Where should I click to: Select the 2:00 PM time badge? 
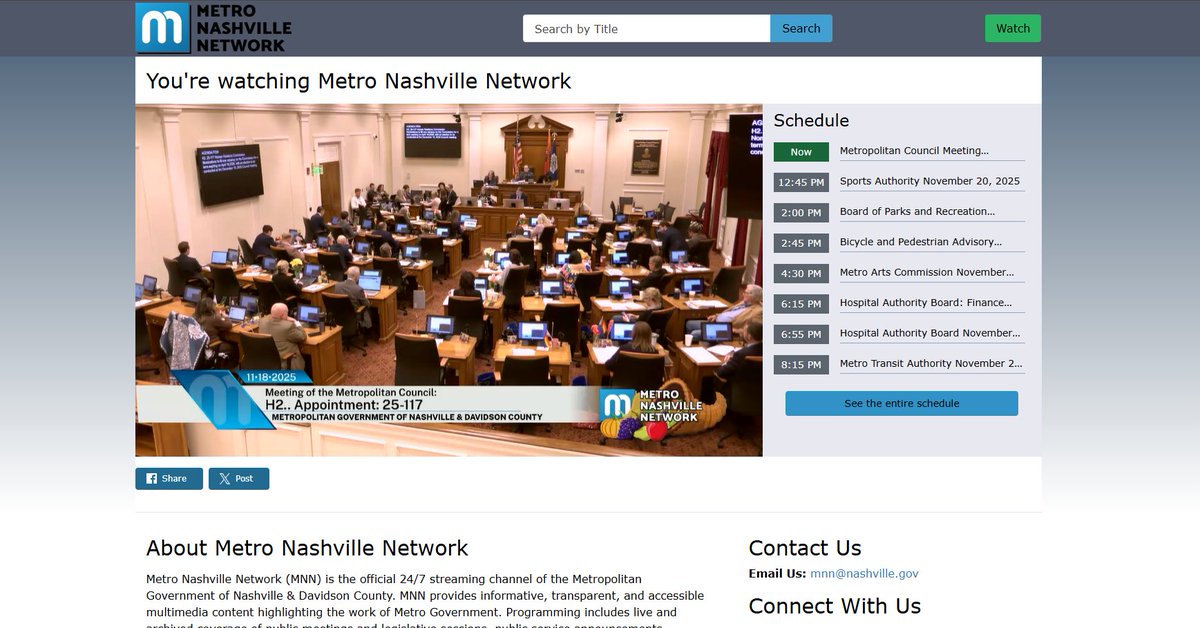coord(801,213)
